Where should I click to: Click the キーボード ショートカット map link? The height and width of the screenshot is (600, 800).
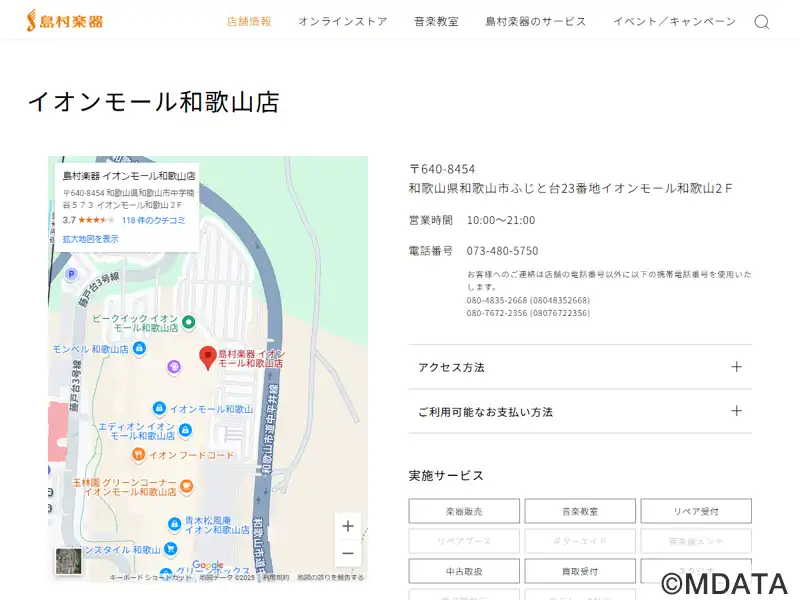click(151, 578)
